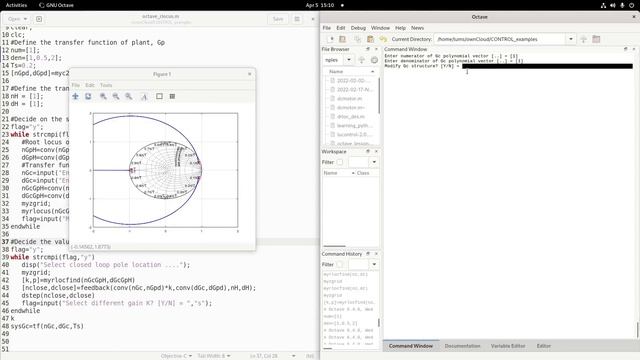Open the text editor Open dropdown
Screen dimensions: 640x360
[17, 19]
